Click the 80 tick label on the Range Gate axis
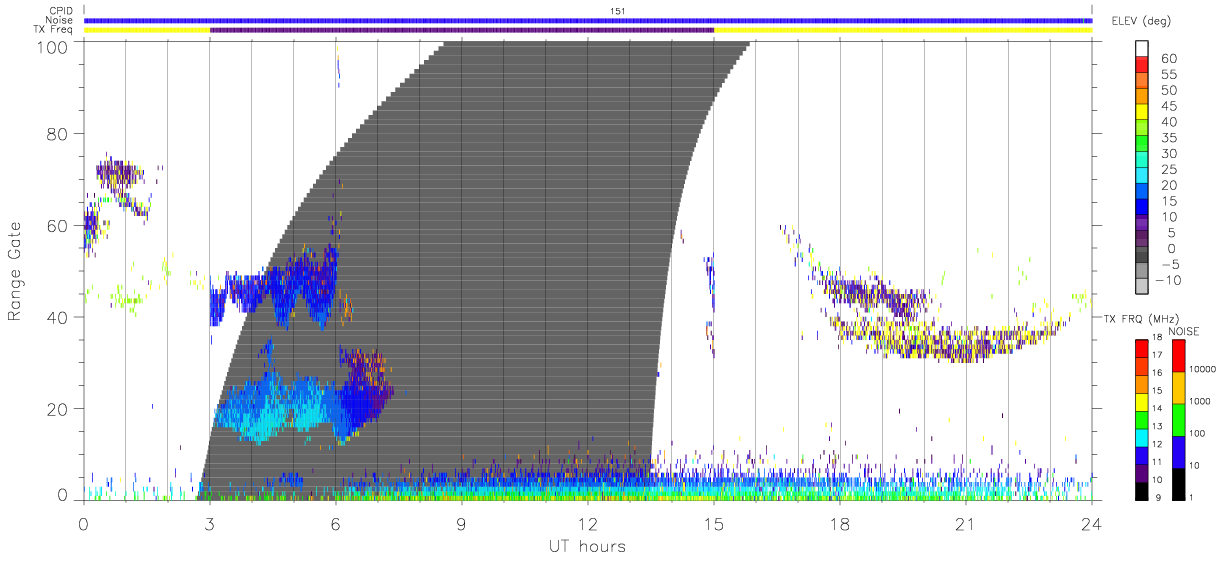Viewport: 1228px width, 567px height. click(59, 133)
